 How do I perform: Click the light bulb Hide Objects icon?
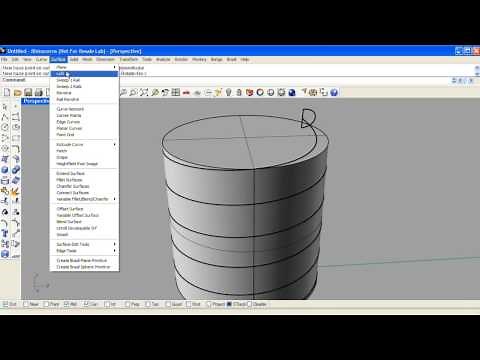(228, 92)
